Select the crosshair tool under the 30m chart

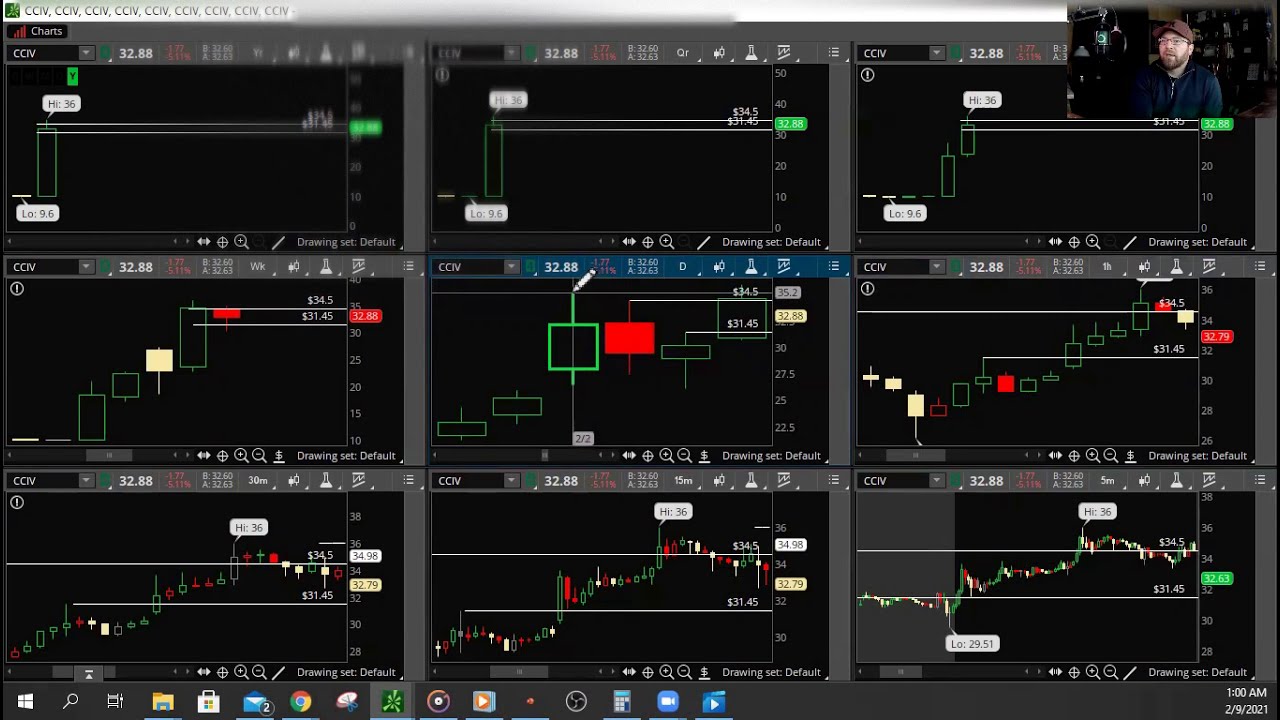[x=222, y=672]
